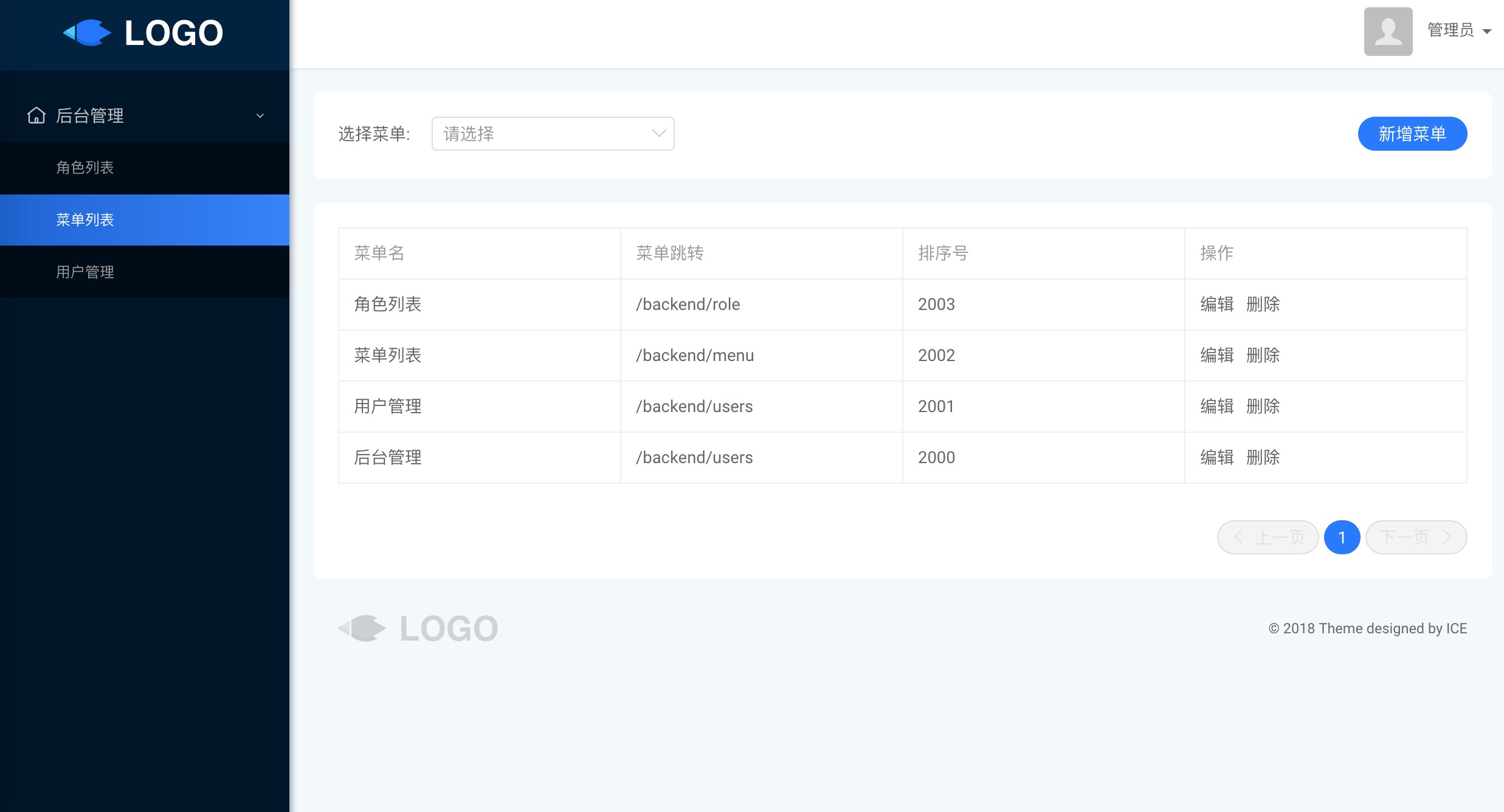
Task: Click the gray user avatar icon
Action: [1388, 32]
